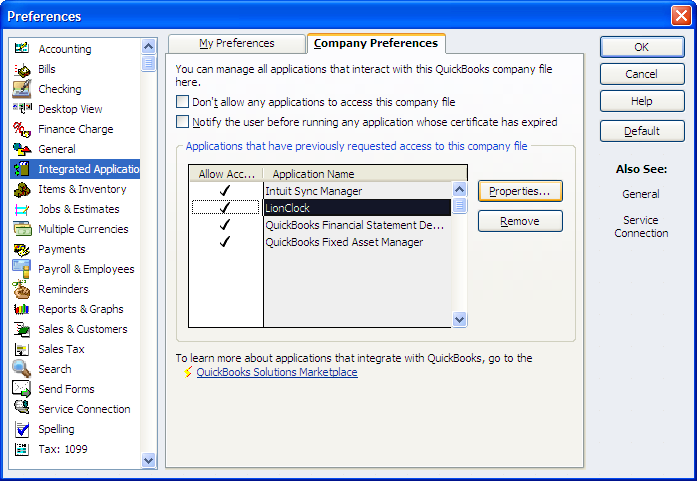Toggle access for QuickBooks Fixed Asset Manager

coord(225,241)
